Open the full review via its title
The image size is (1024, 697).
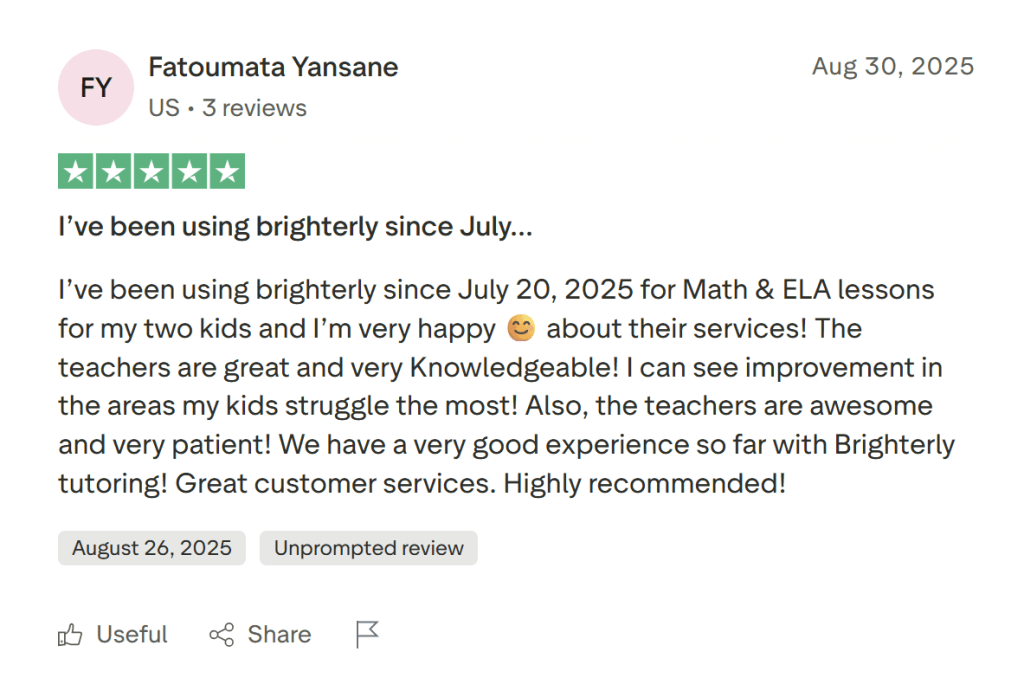294,226
